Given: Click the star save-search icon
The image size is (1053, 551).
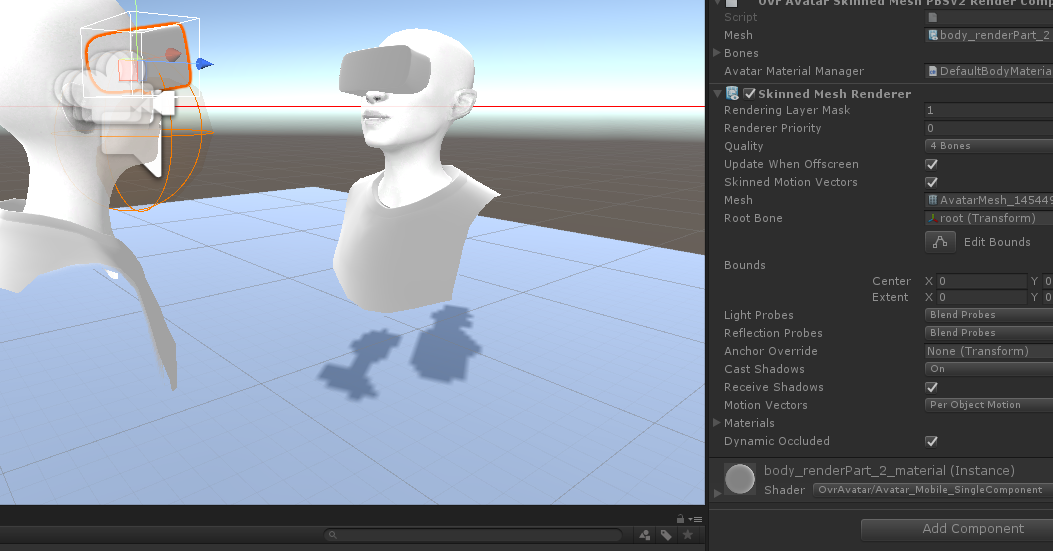Looking at the screenshot, I should pyautogui.click(x=688, y=535).
